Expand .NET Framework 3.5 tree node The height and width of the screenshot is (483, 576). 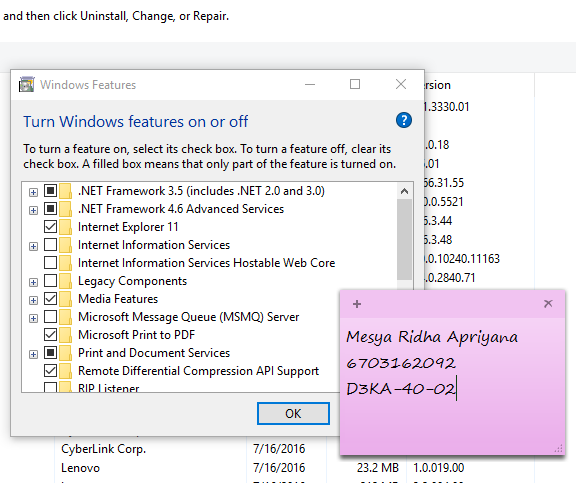coord(33,192)
